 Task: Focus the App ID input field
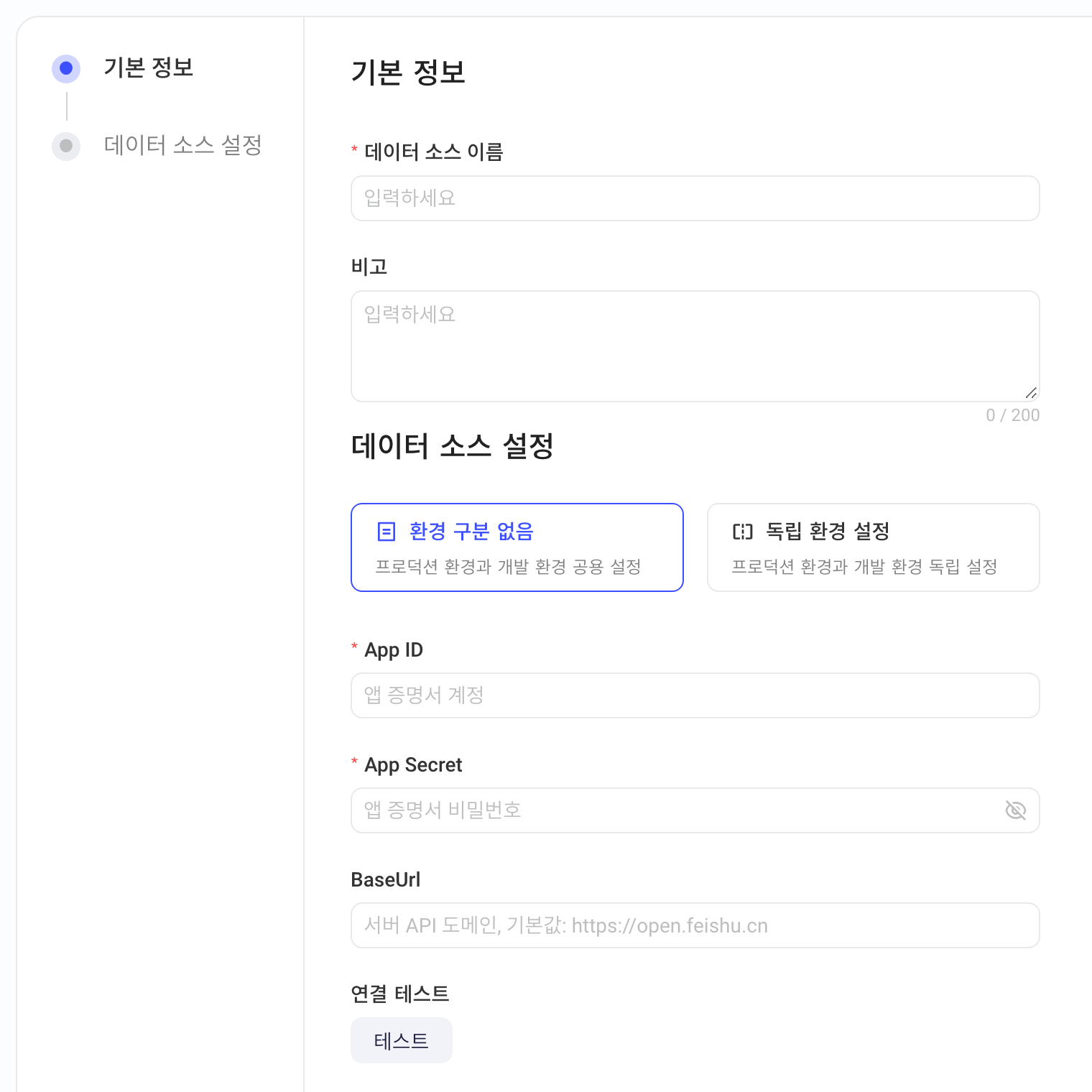pyautogui.click(x=695, y=695)
